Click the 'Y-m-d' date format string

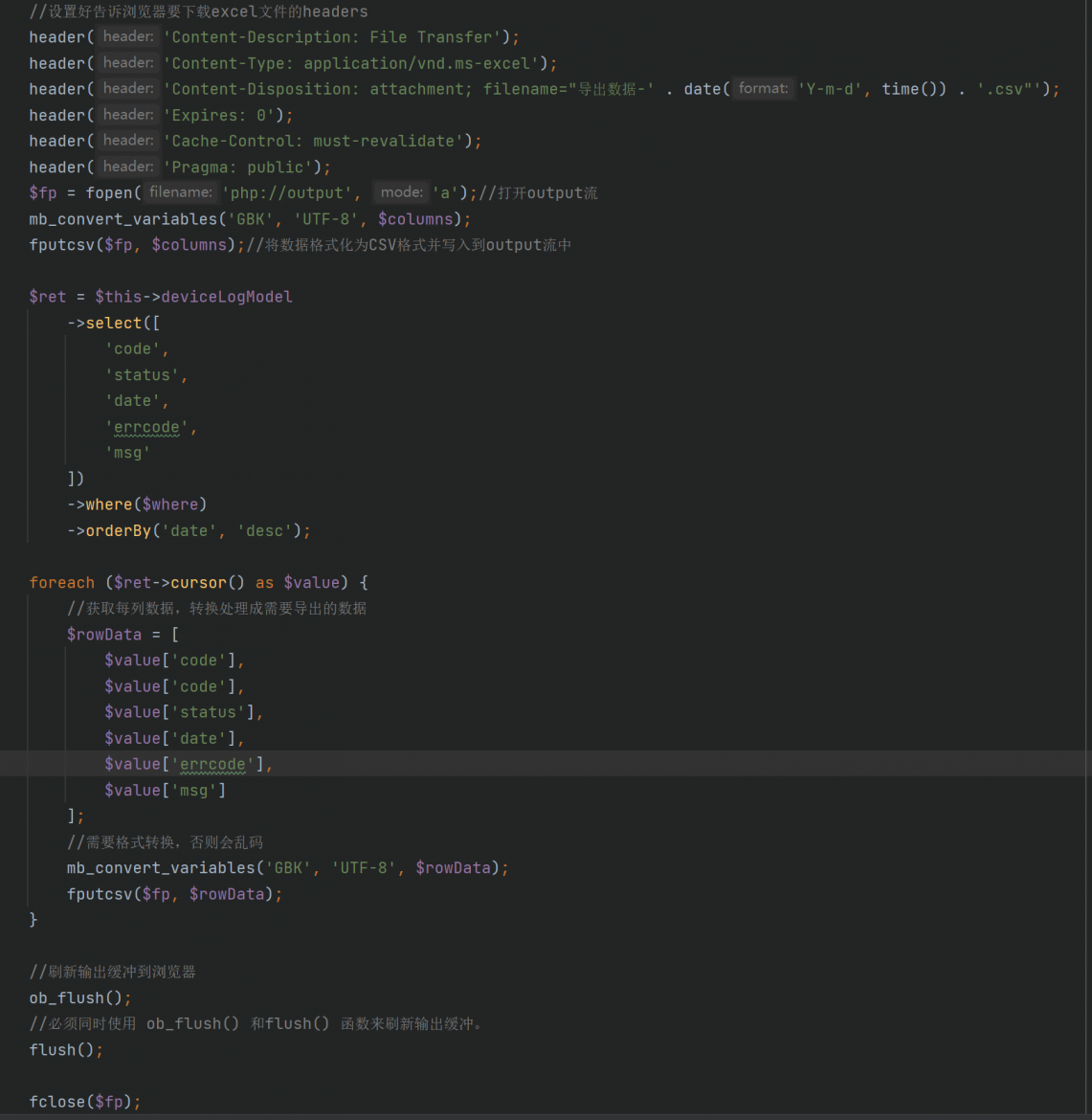pyautogui.click(x=830, y=89)
